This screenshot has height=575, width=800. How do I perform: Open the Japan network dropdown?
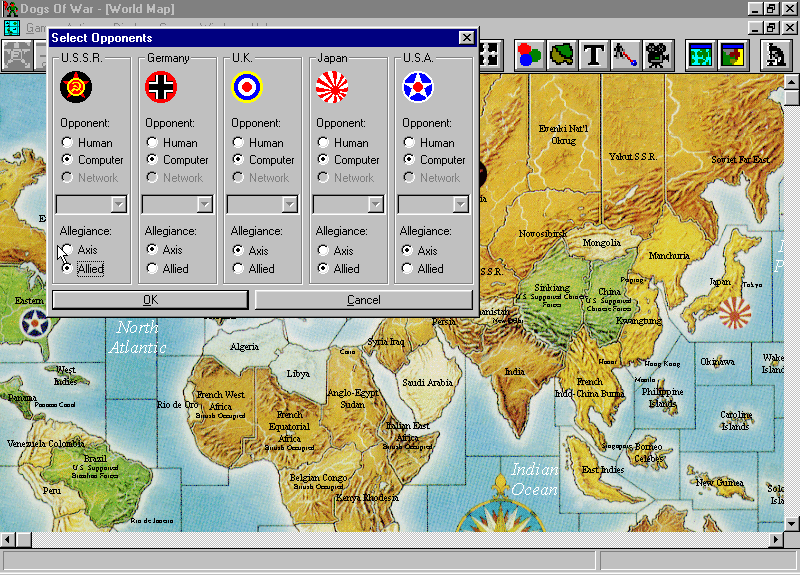pyautogui.click(x=376, y=205)
